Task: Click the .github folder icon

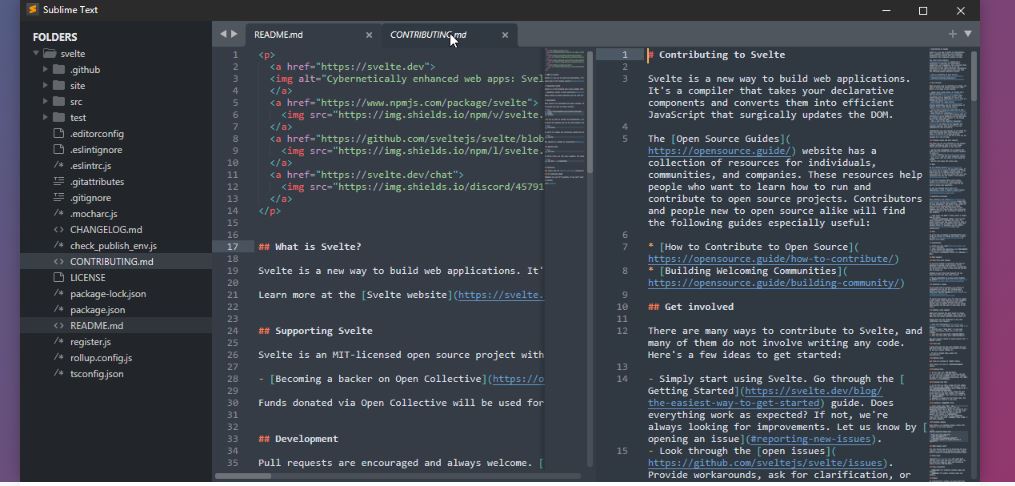Action: pyautogui.click(x=59, y=69)
